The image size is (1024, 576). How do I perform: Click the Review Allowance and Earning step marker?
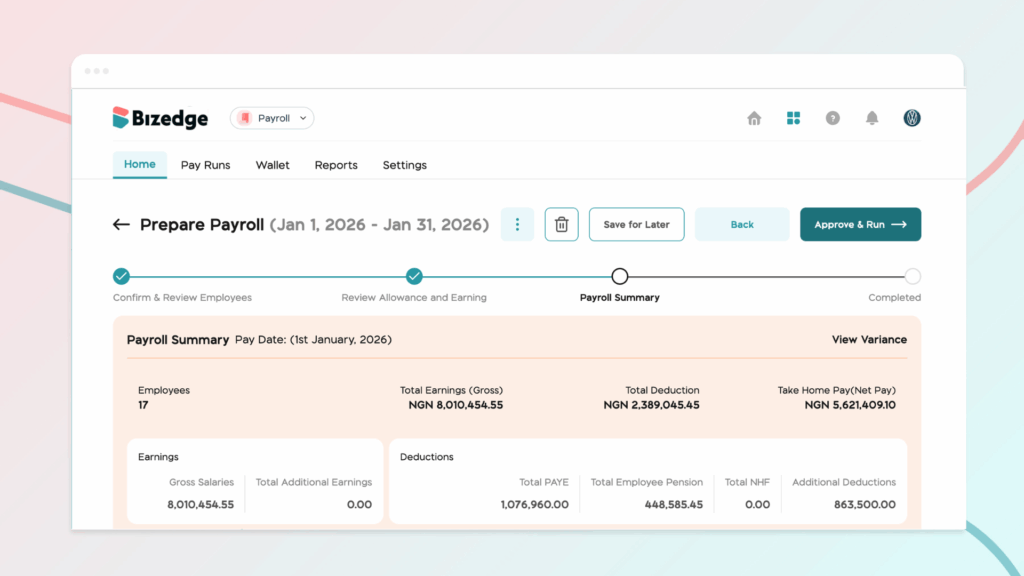414,277
